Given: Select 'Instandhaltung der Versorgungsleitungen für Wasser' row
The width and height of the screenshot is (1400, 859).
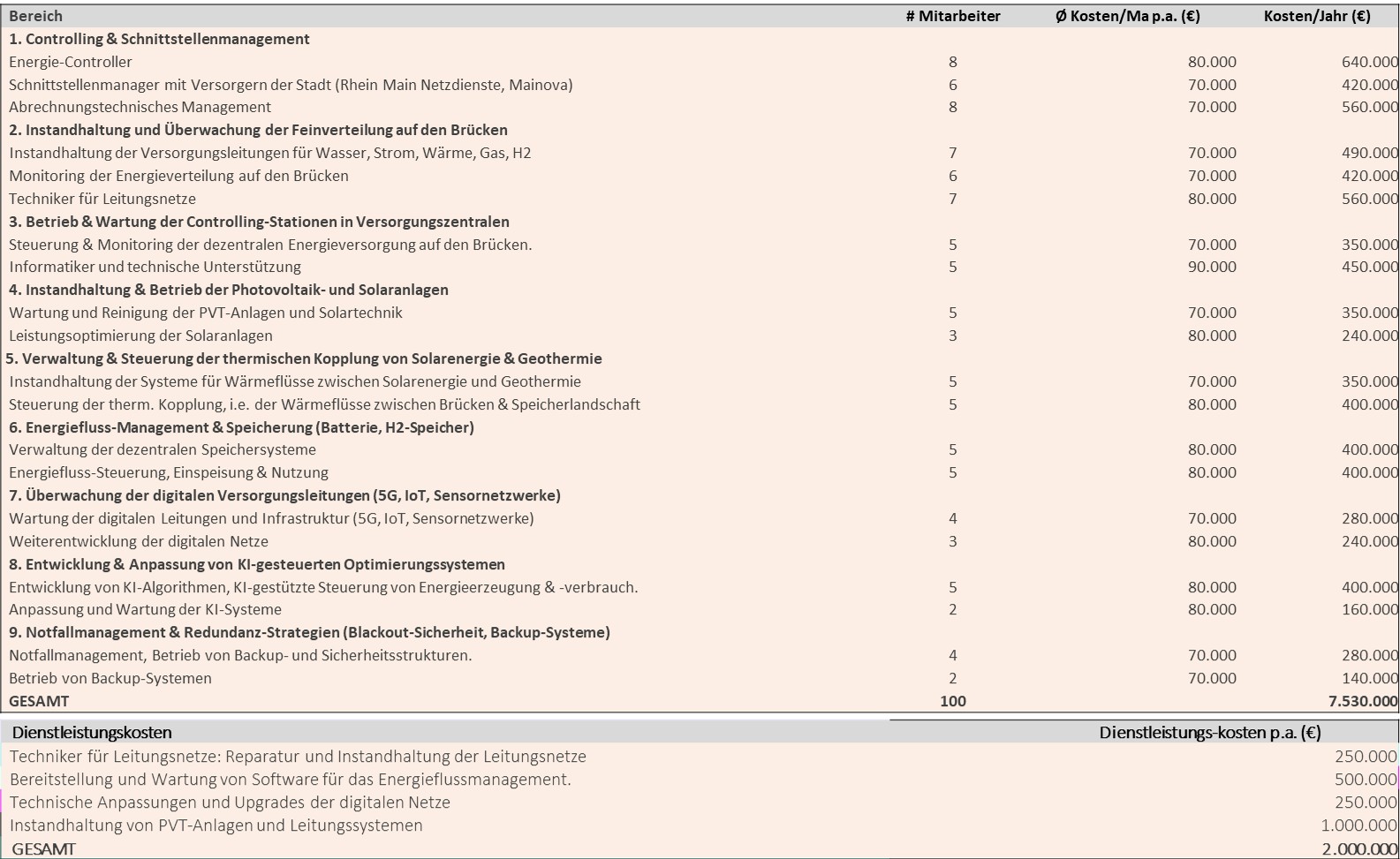Looking at the screenshot, I should point(270,153).
